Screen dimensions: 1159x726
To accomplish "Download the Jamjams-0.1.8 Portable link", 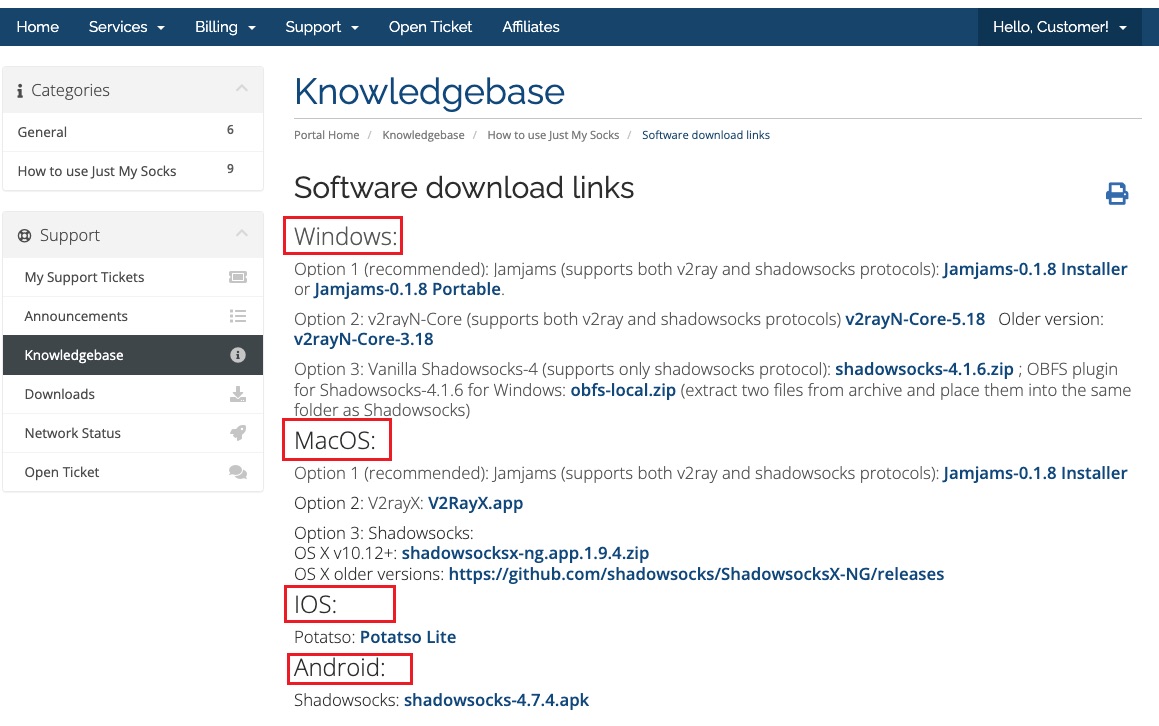I will [407, 289].
